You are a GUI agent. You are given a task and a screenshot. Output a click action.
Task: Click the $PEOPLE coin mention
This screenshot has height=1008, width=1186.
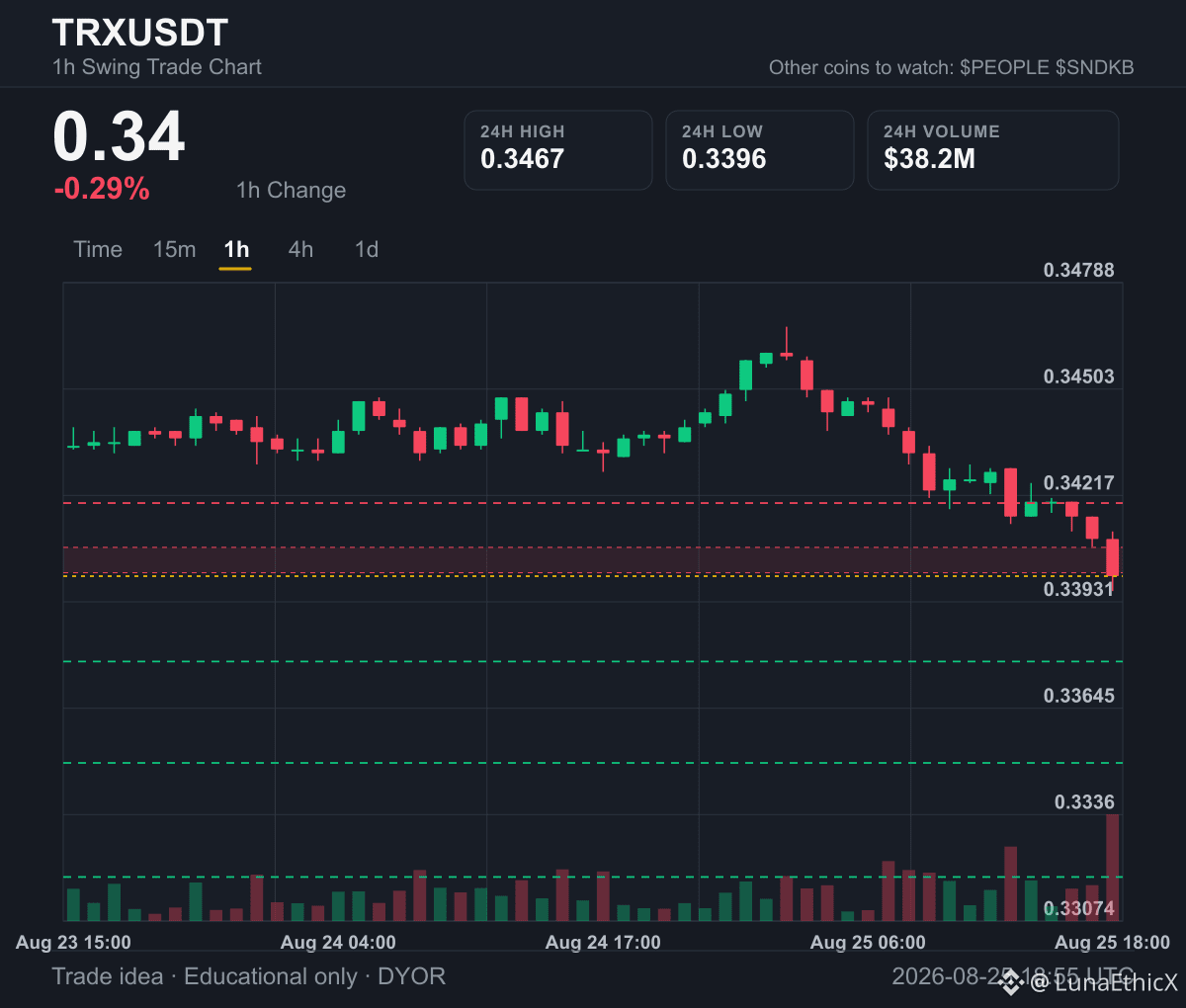pos(1004,67)
